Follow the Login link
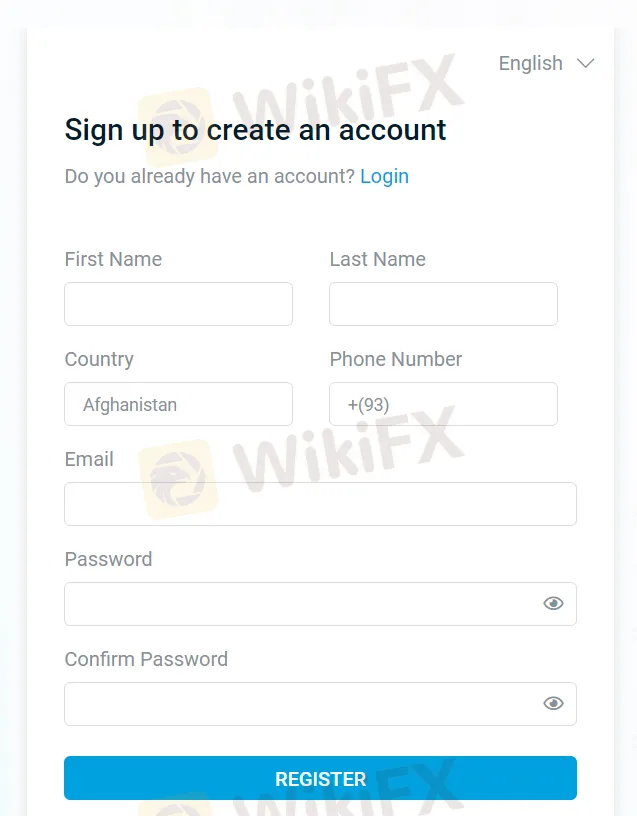This screenshot has height=816, width=637. 384,176
